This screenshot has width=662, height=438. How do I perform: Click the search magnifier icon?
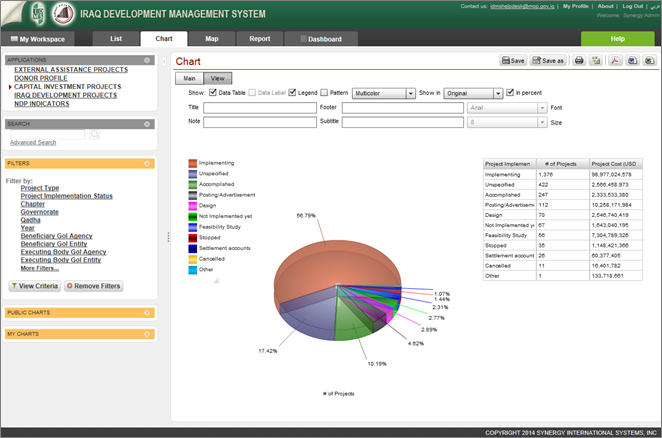tap(95, 134)
